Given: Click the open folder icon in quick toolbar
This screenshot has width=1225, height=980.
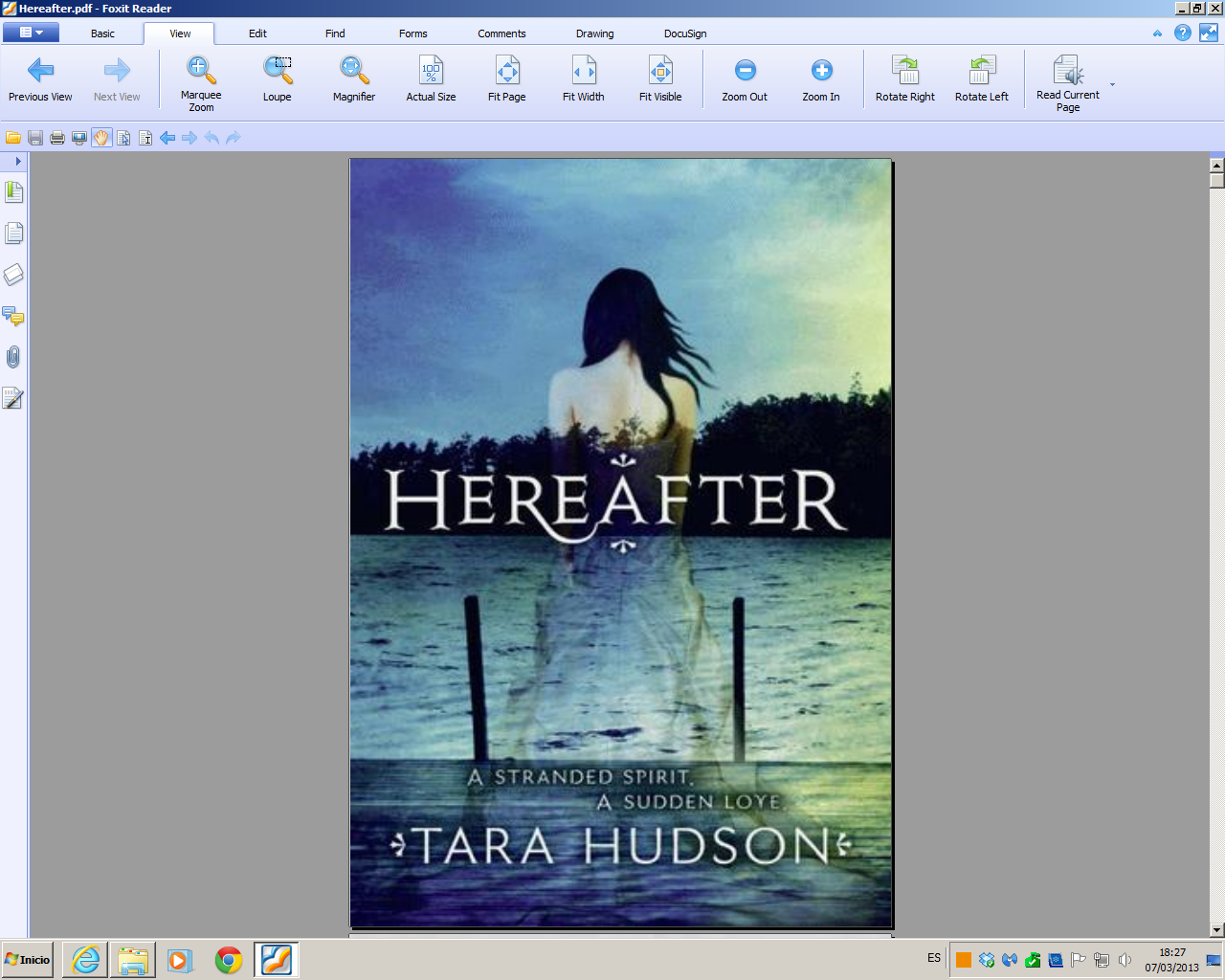Looking at the screenshot, I should [x=13, y=138].
